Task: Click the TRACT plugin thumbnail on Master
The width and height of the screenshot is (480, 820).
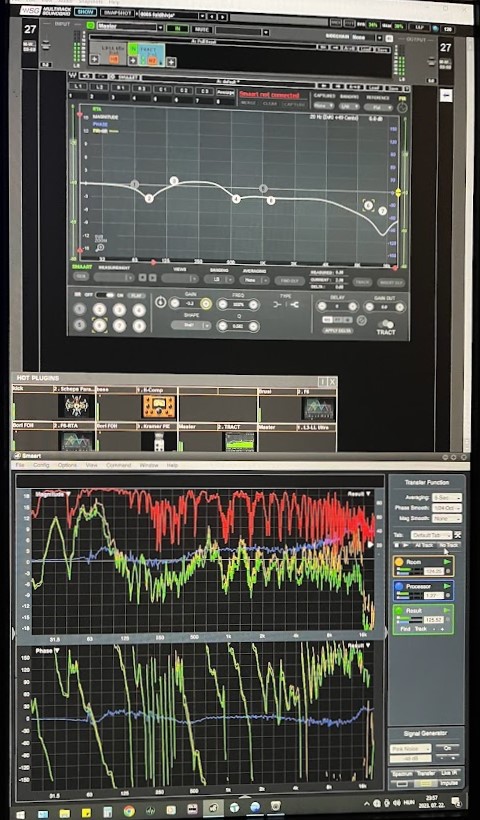Action: pyautogui.click(x=239, y=441)
